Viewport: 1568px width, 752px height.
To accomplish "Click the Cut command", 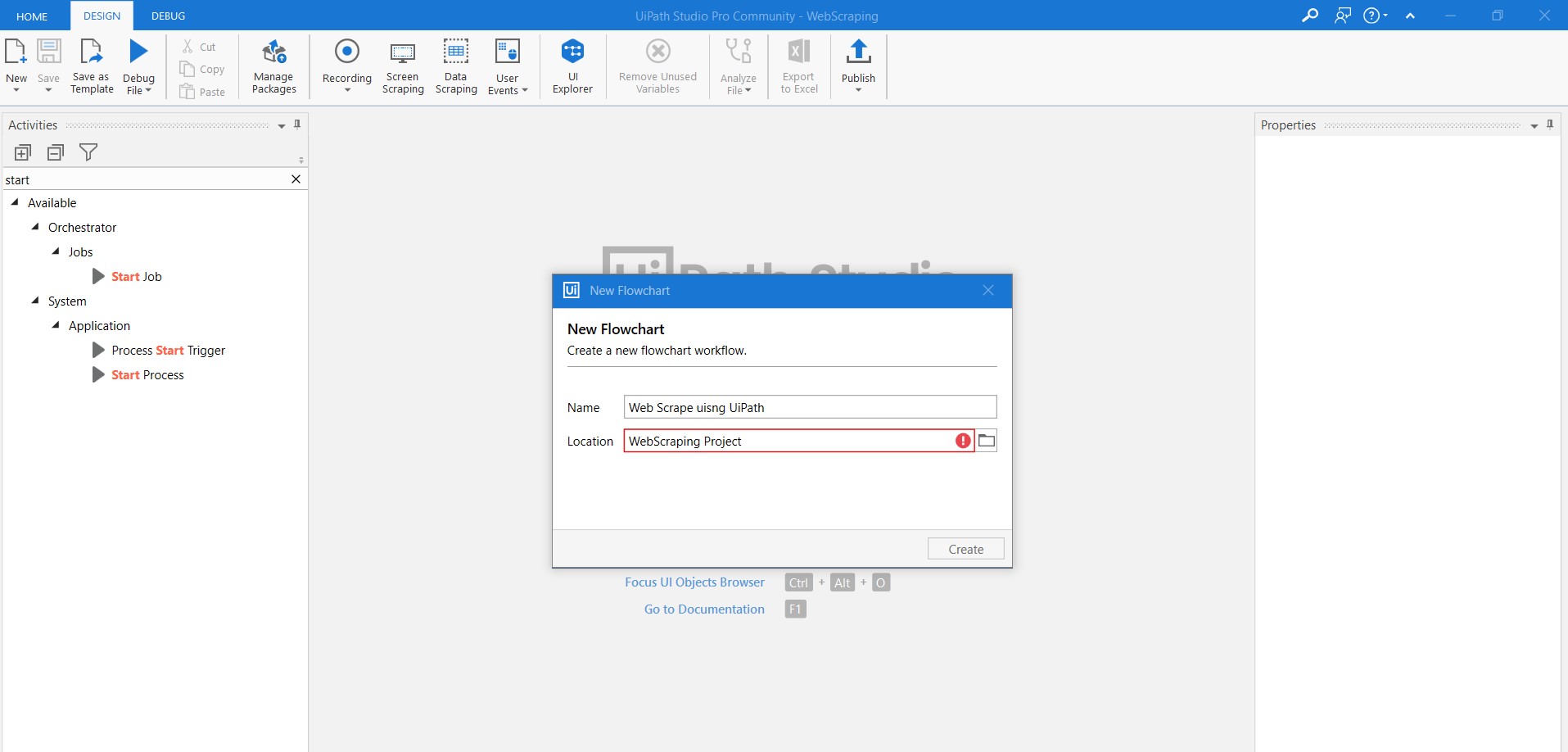I will [x=199, y=47].
